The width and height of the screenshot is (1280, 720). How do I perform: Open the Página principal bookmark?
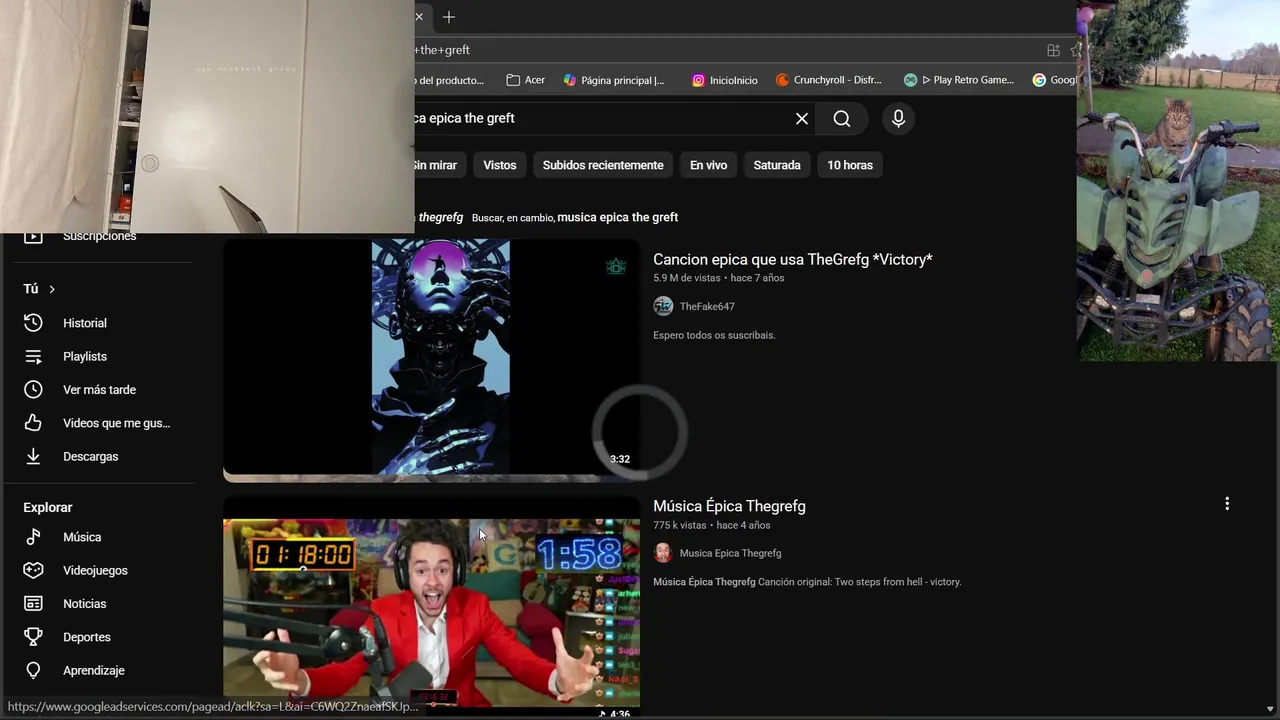[x=614, y=80]
